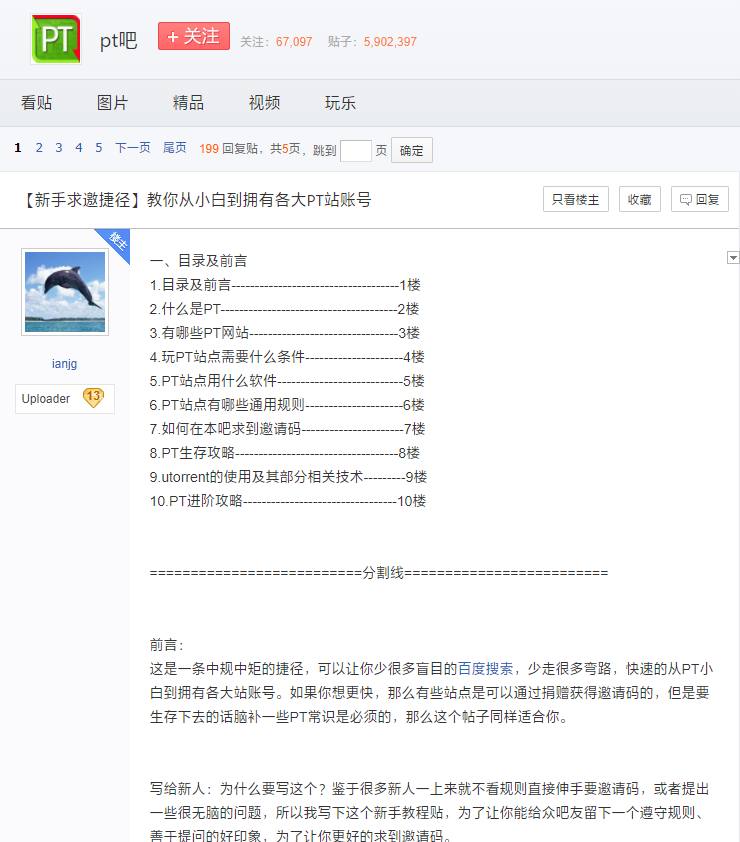
Task: Open the 视频 tab
Action: tap(264, 103)
